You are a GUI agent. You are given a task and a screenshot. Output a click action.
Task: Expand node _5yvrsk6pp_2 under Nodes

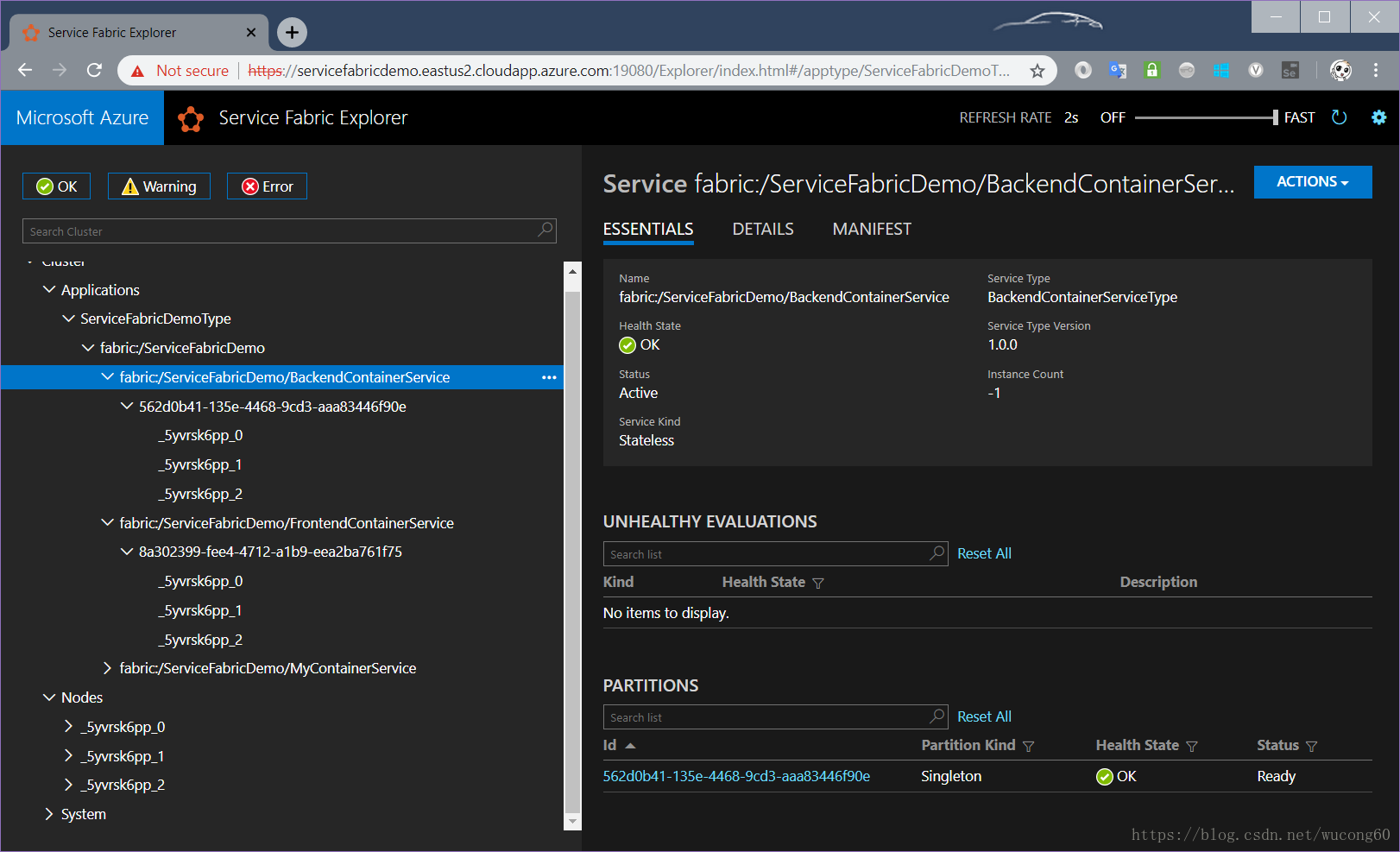pos(68,785)
